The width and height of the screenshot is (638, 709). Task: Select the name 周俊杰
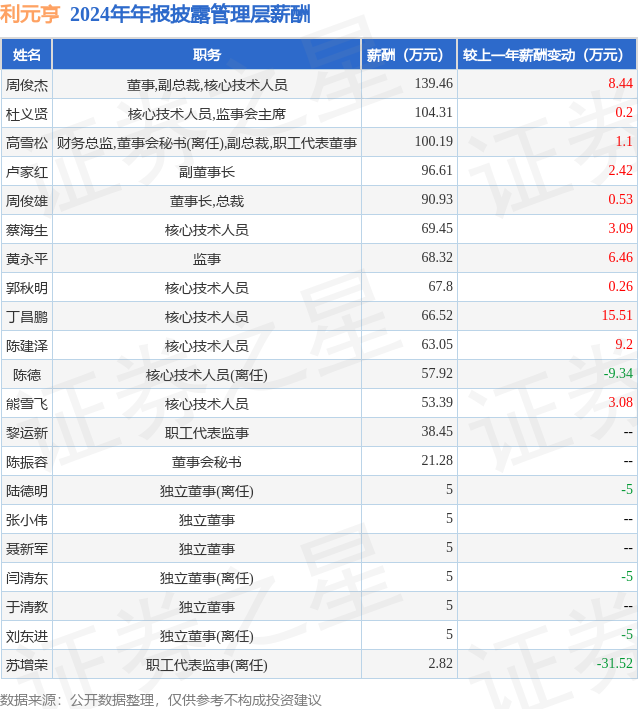(27, 85)
